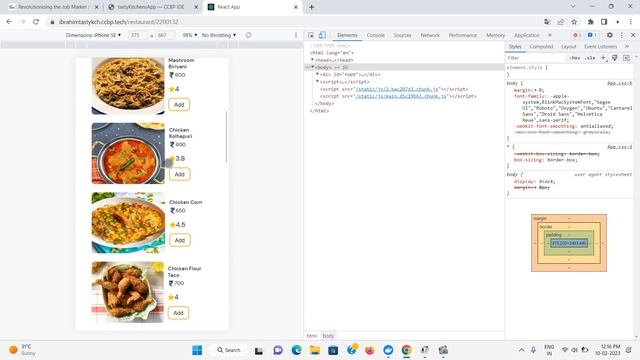
Task: Open the 2.bac207d1.chunk.js script link
Action: pyautogui.click(x=397, y=89)
